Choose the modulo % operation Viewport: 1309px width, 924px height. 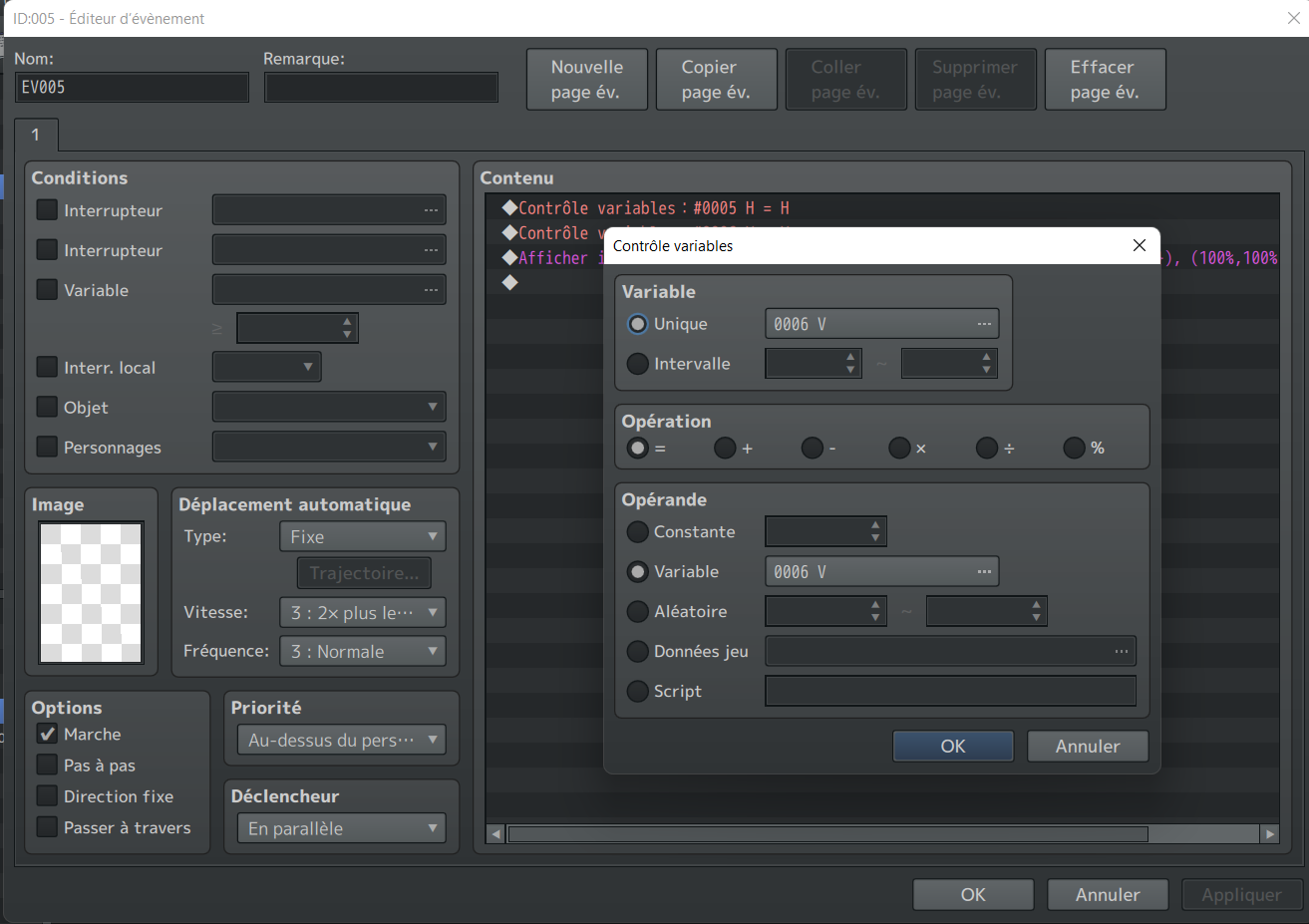click(1074, 449)
